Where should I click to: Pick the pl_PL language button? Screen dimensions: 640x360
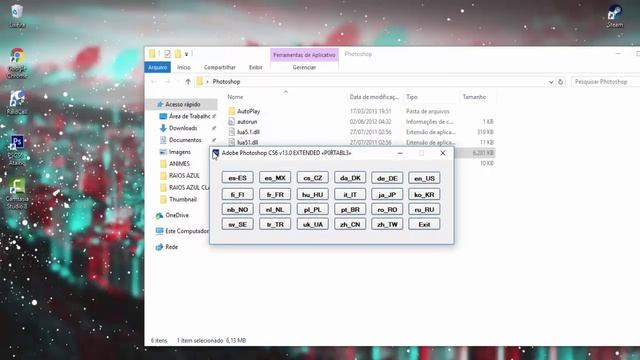click(x=312, y=209)
